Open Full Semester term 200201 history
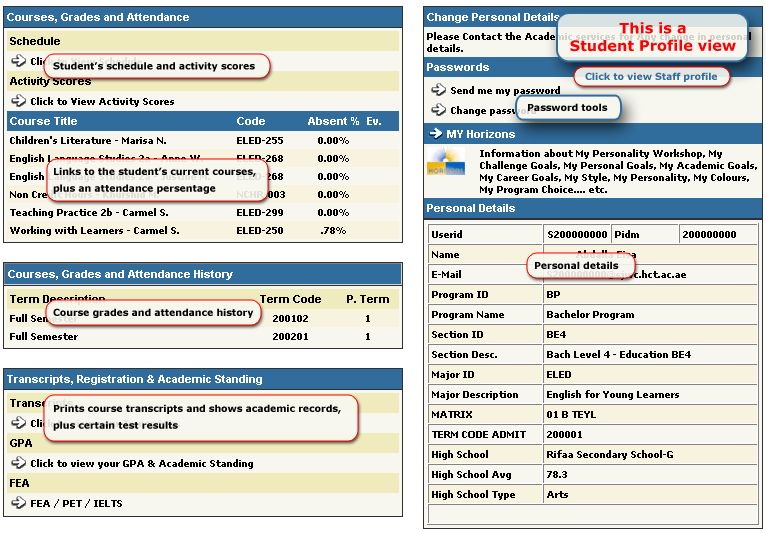The height and width of the screenshot is (533, 766). pos(44,337)
